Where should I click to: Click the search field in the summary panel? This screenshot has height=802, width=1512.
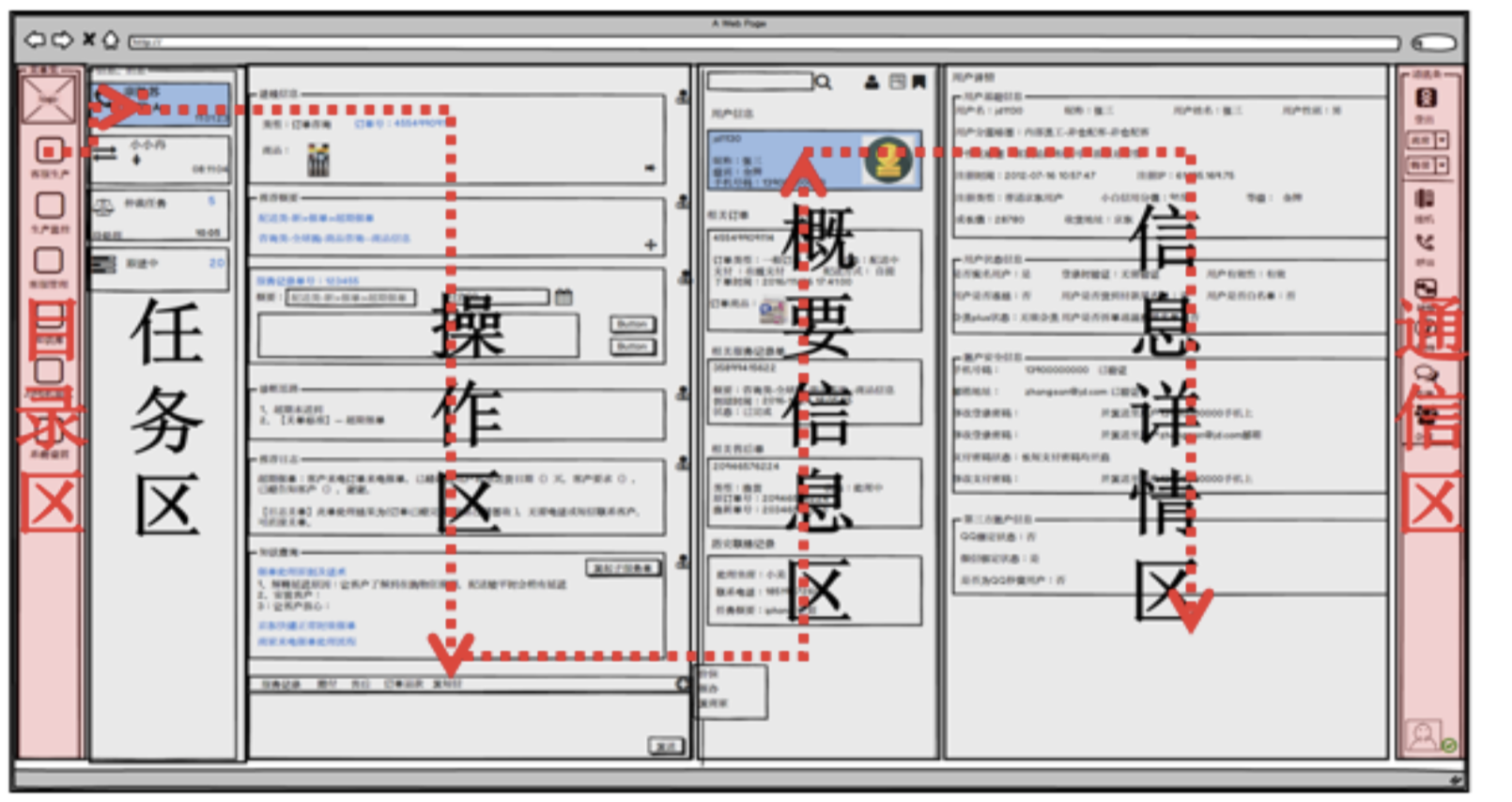tap(759, 83)
